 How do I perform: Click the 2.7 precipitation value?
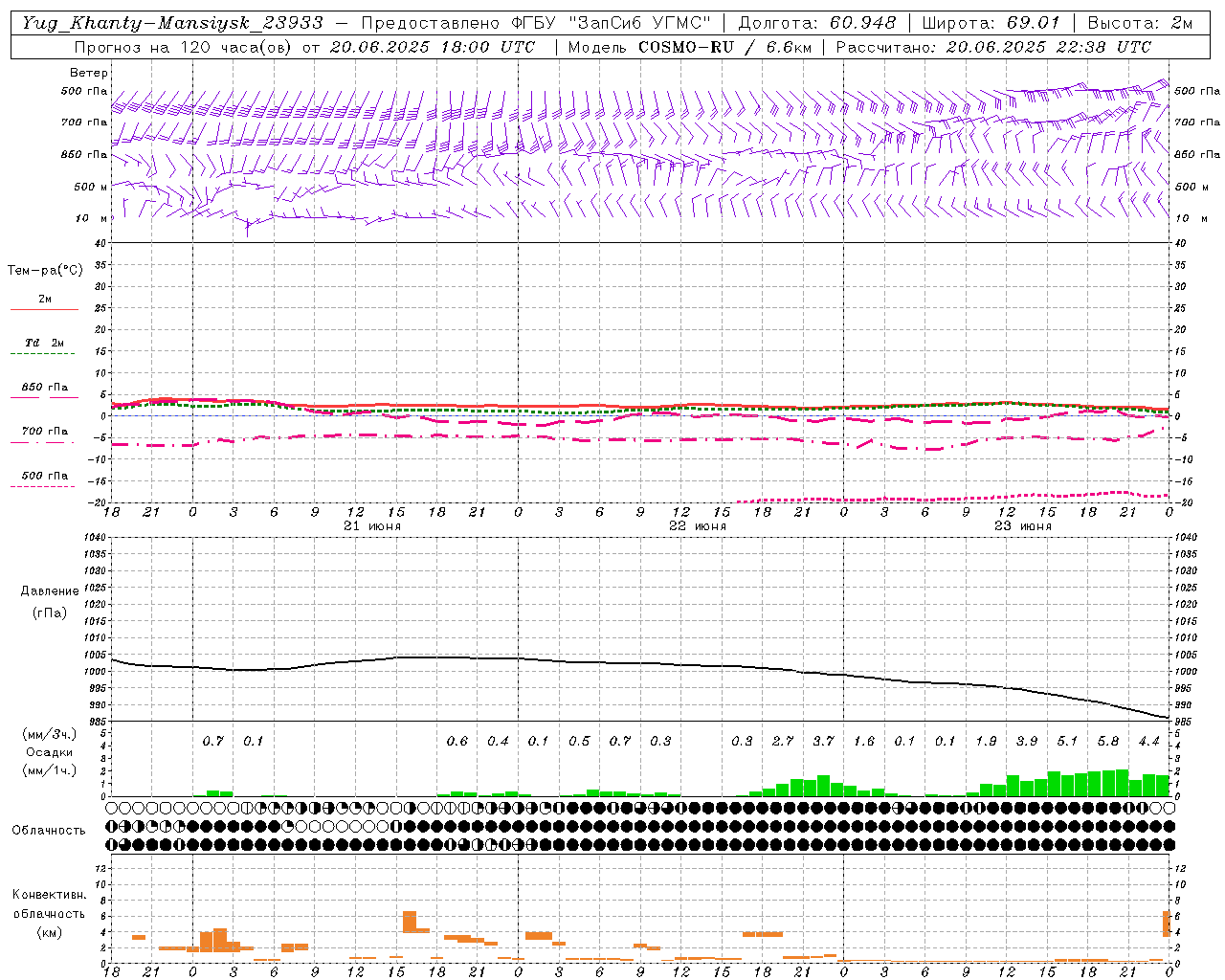(x=783, y=742)
